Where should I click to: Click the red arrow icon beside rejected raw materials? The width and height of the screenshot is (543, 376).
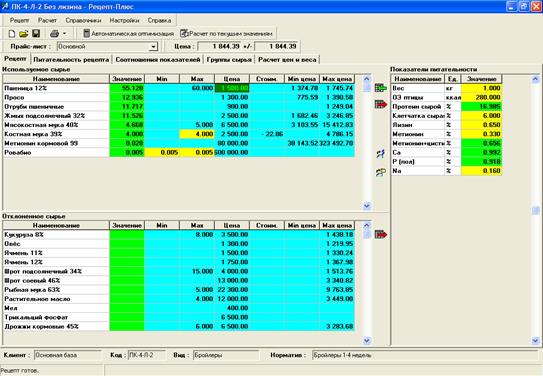381,234
